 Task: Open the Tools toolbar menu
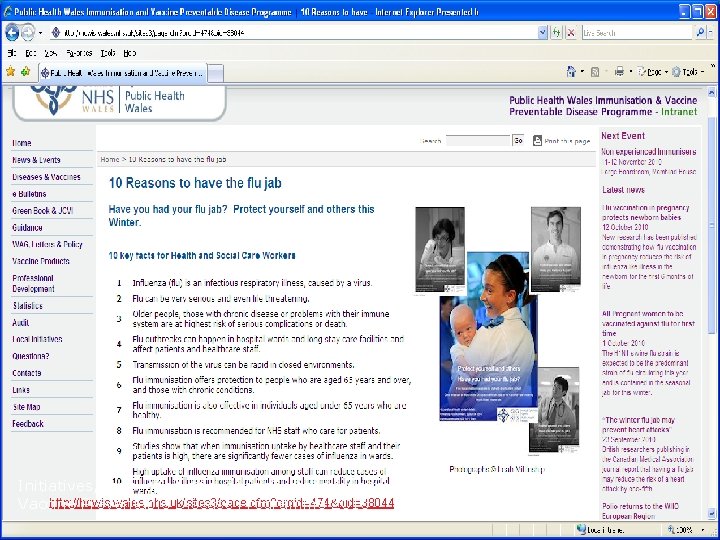687,72
